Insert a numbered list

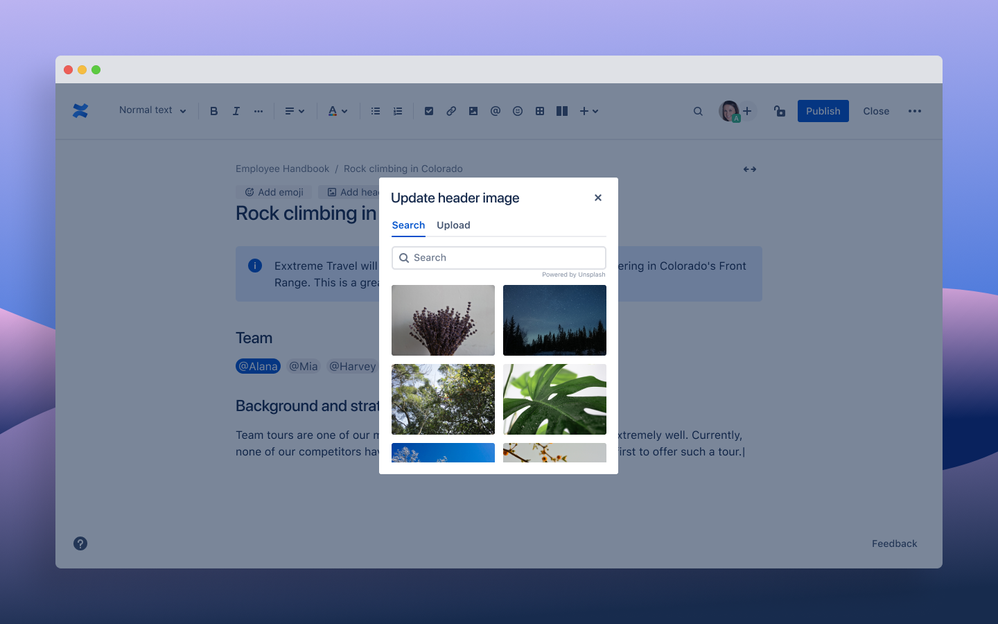[398, 111]
